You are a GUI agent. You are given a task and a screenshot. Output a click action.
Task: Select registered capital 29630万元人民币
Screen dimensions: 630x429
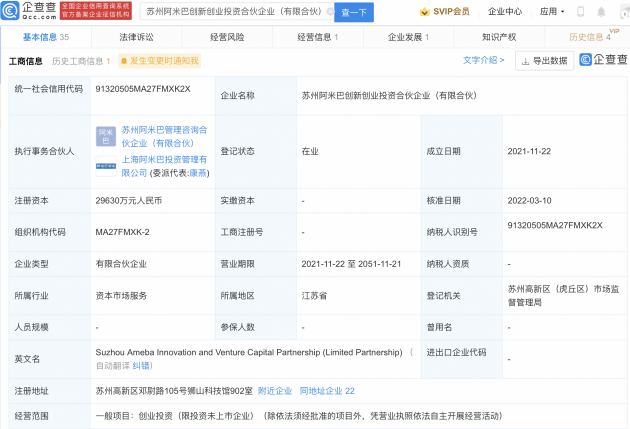pyautogui.click(x=129, y=200)
